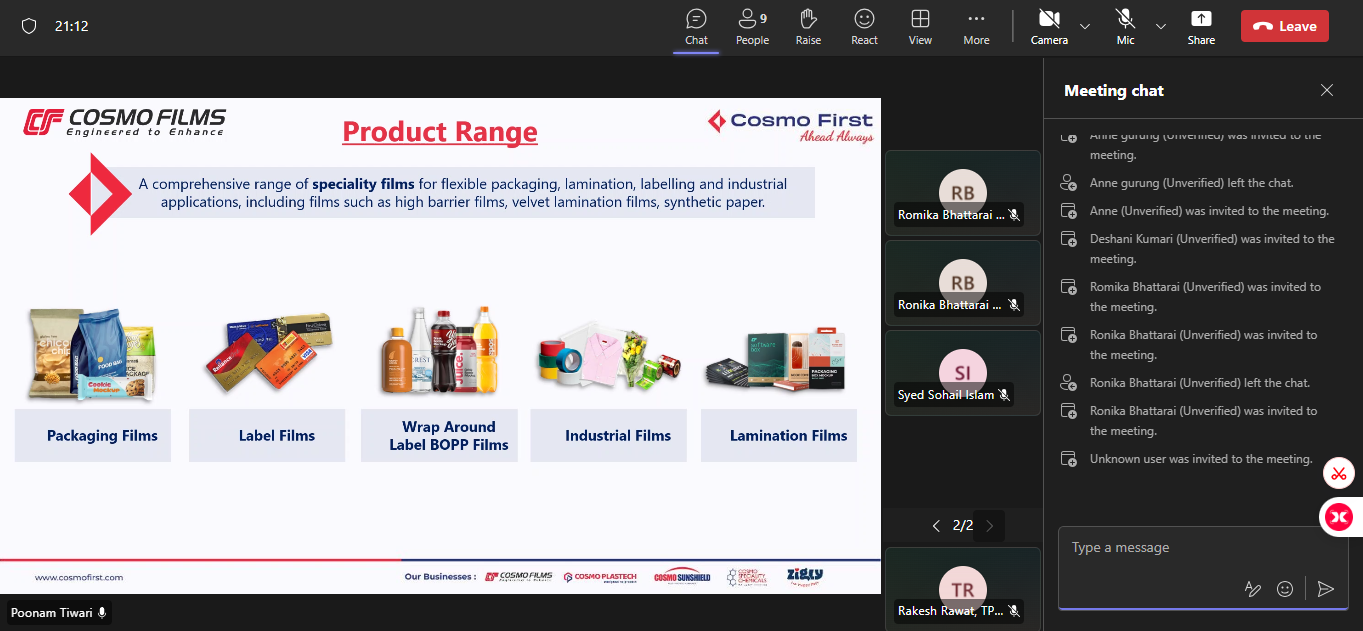Share your screen content
1363x631 pixels.
pos(1201,27)
